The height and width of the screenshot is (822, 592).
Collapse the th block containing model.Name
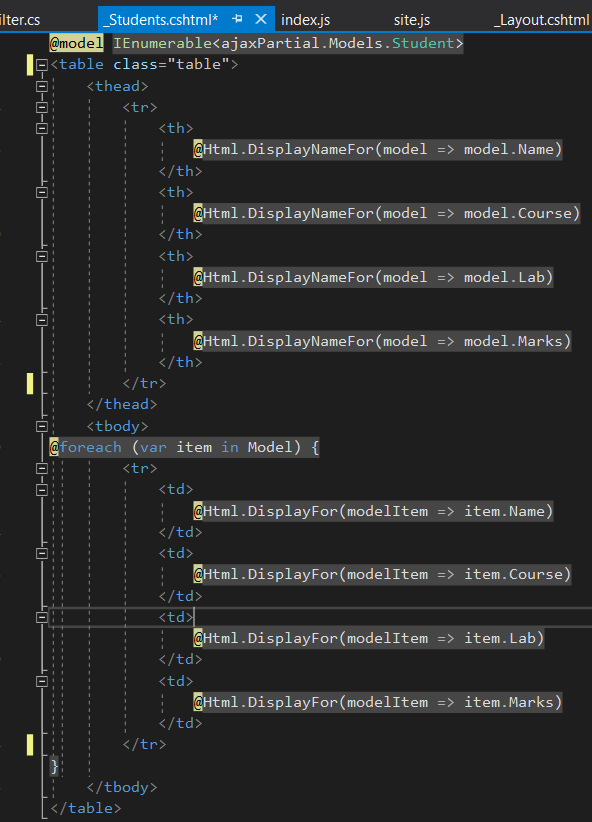pyautogui.click(x=42, y=128)
